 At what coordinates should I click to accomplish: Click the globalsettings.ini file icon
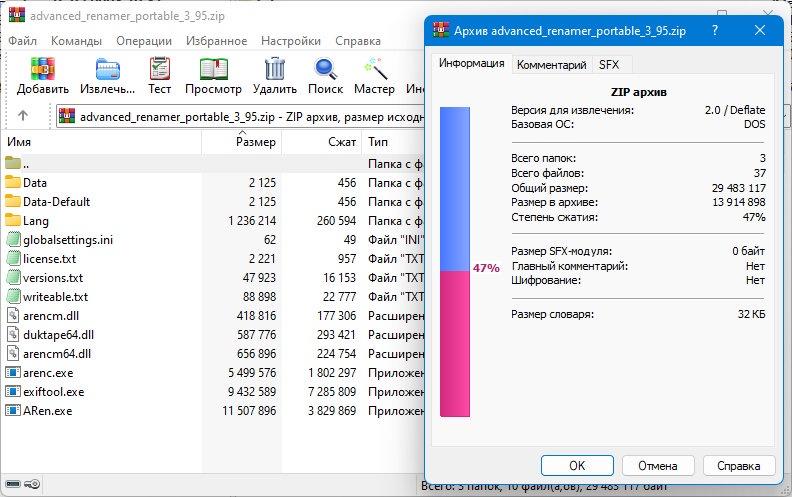[x=13, y=239]
